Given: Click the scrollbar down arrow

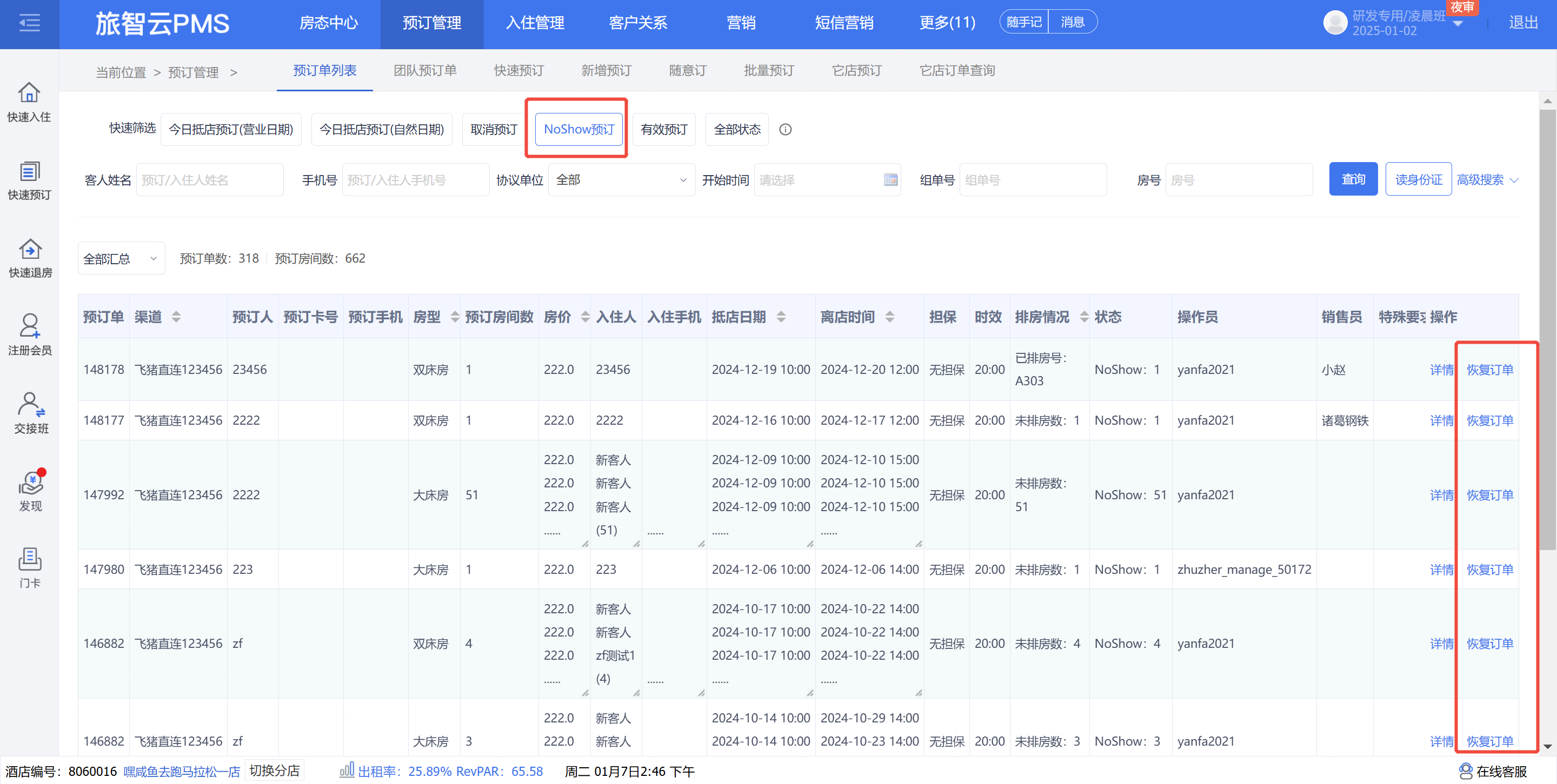Looking at the screenshot, I should [1547, 747].
